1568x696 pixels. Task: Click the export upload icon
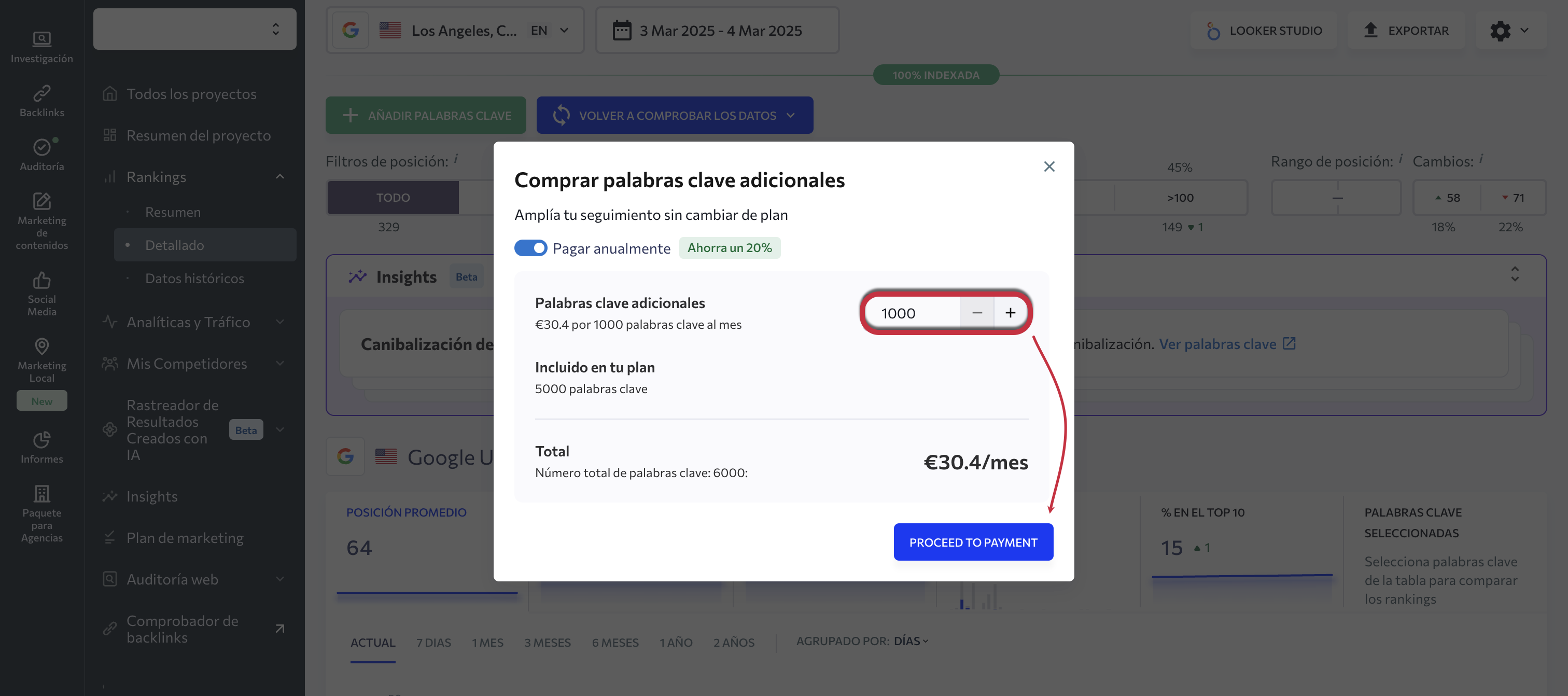coord(1370,30)
